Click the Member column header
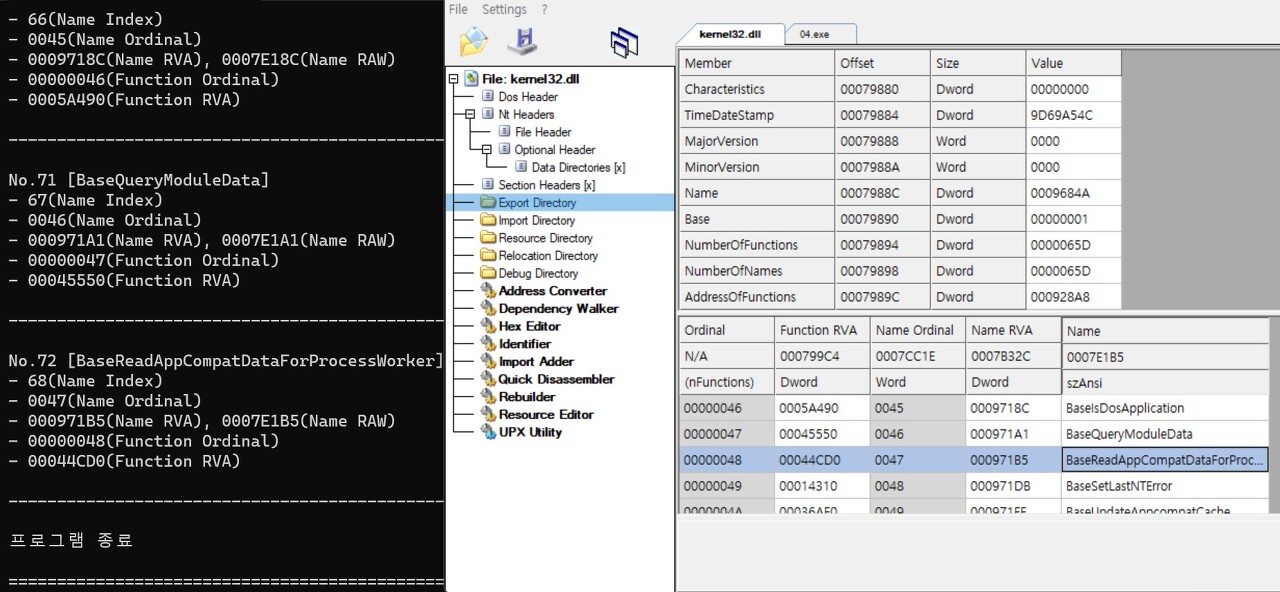The width and height of the screenshot is (1280, 592). 757,63
